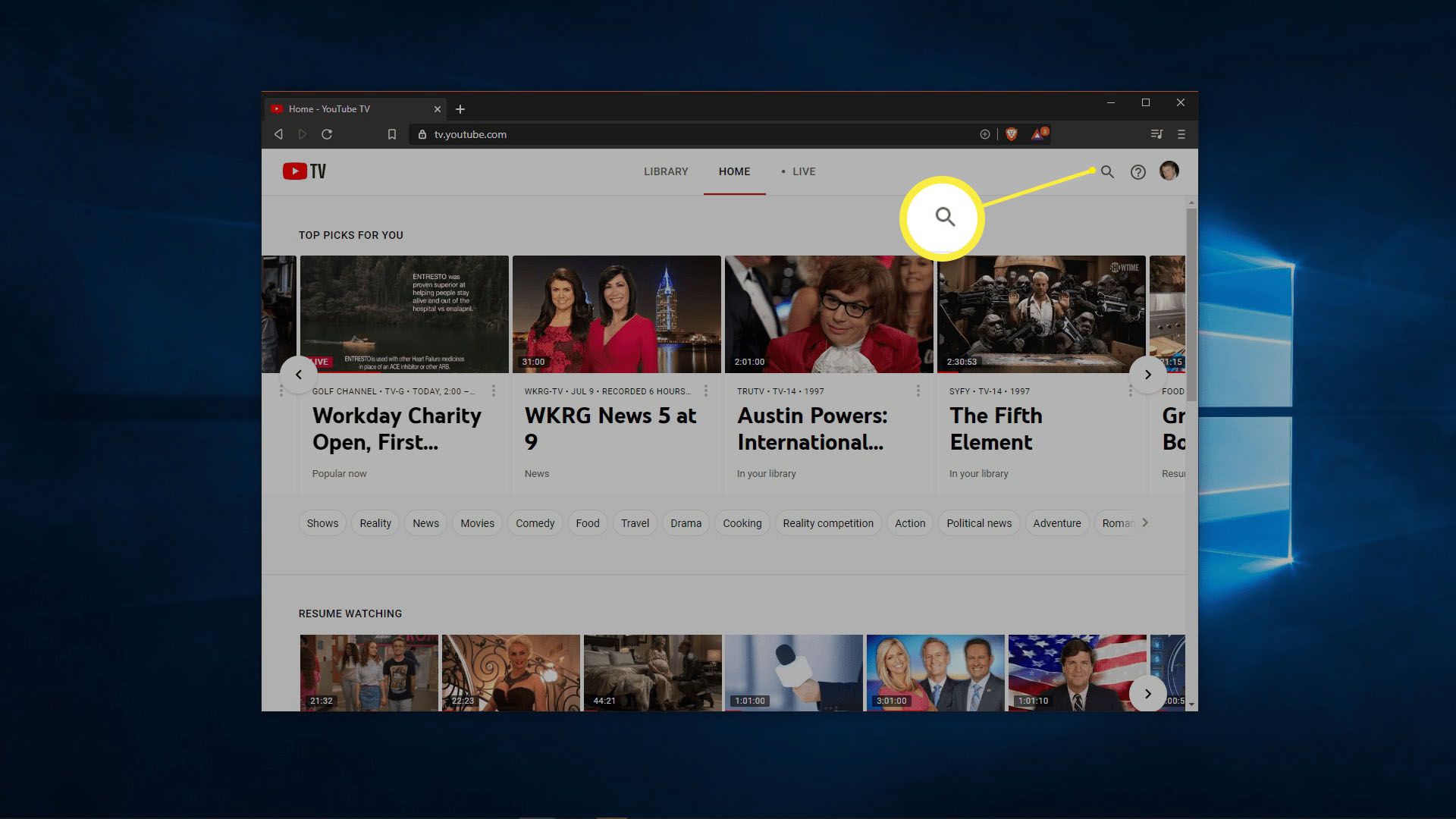Open The Fifth Element title link
1456x819 pixels.
[996, 428]
